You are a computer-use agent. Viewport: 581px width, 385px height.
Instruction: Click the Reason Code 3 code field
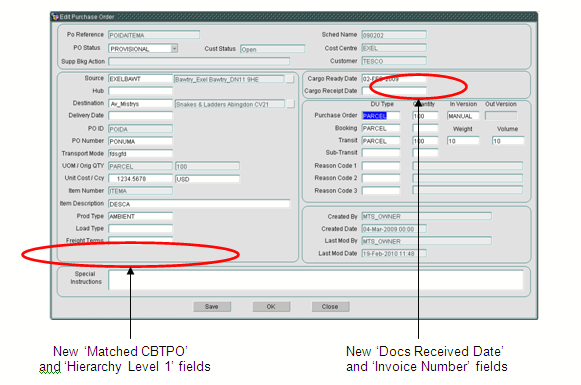381,190
